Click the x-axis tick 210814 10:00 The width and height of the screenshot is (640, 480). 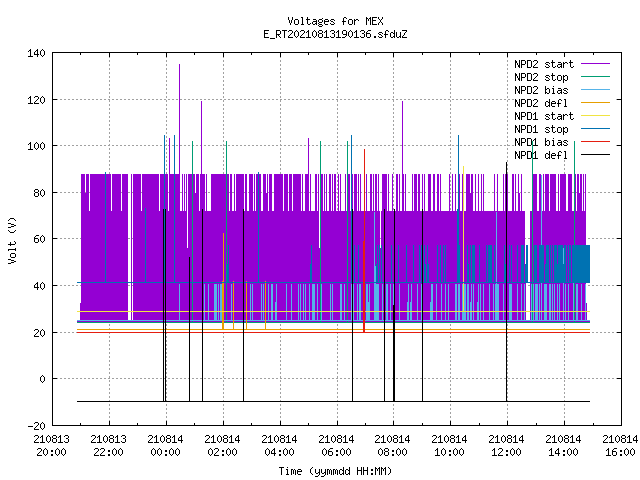pyautogui.click(x=449, y=446)
